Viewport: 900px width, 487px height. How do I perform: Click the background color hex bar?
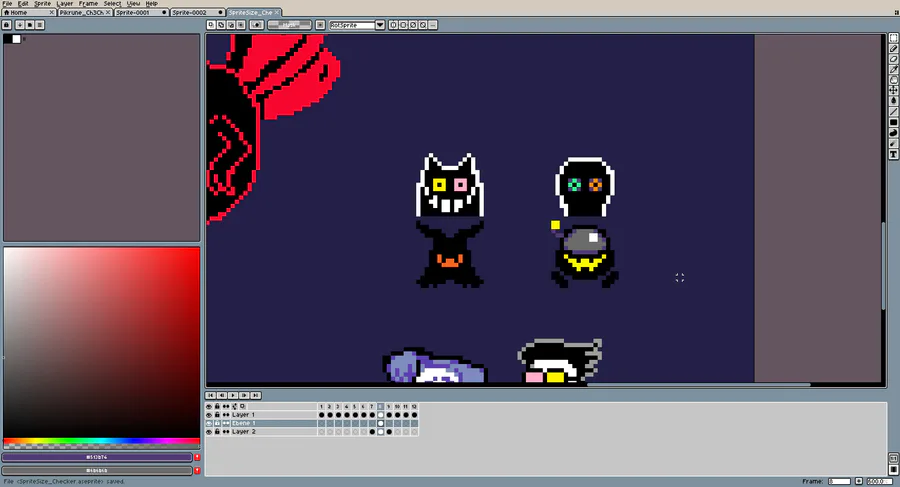96,470
